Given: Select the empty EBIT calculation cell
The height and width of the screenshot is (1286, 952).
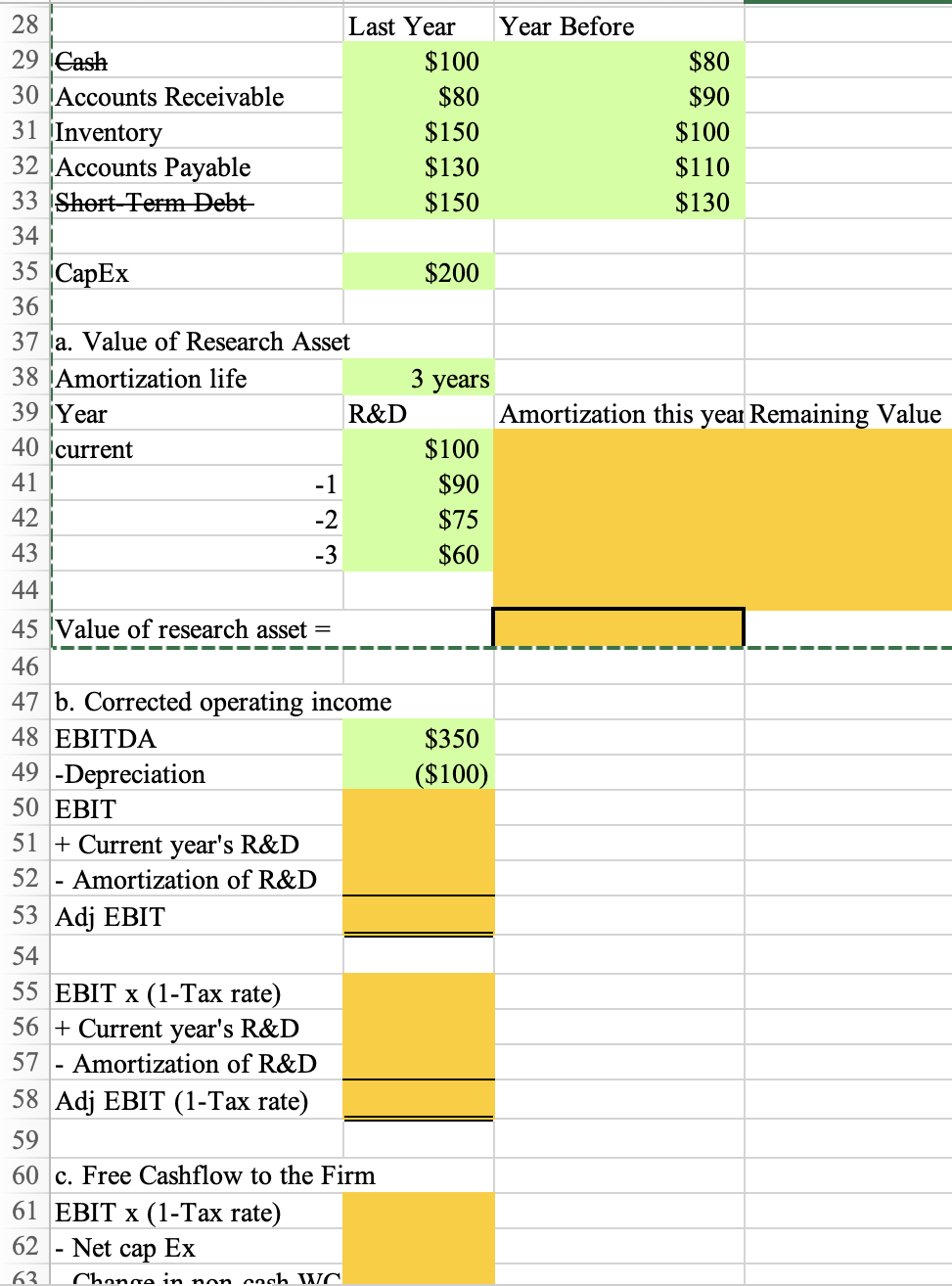Looking at the screenshot, I should click(417, 808).
